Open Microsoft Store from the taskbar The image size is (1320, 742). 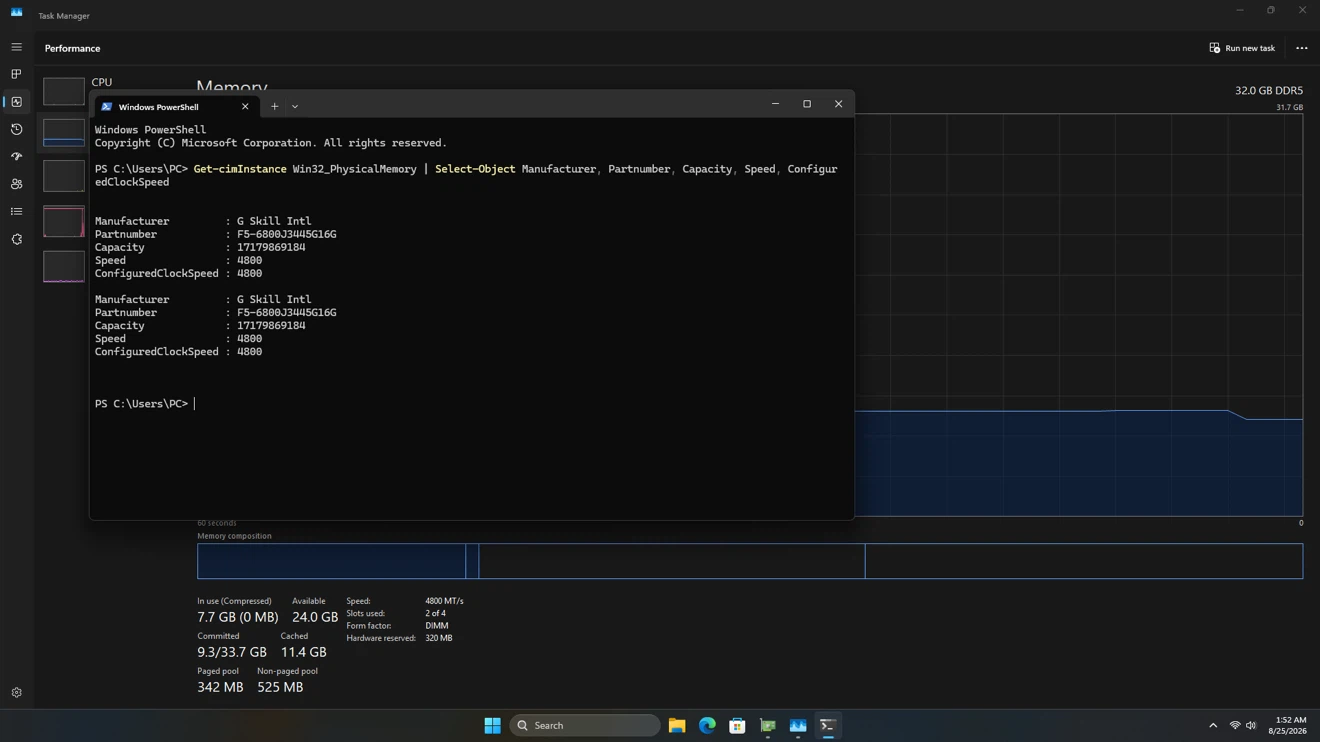(737, 725)
